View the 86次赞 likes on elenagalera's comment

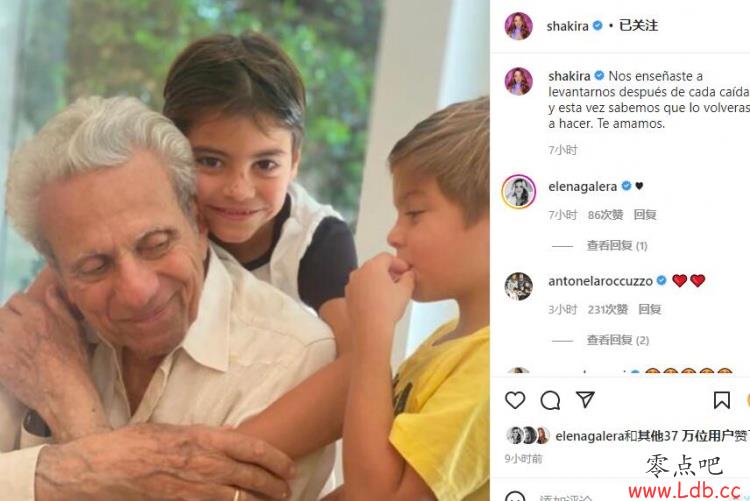tap(605, 215)
